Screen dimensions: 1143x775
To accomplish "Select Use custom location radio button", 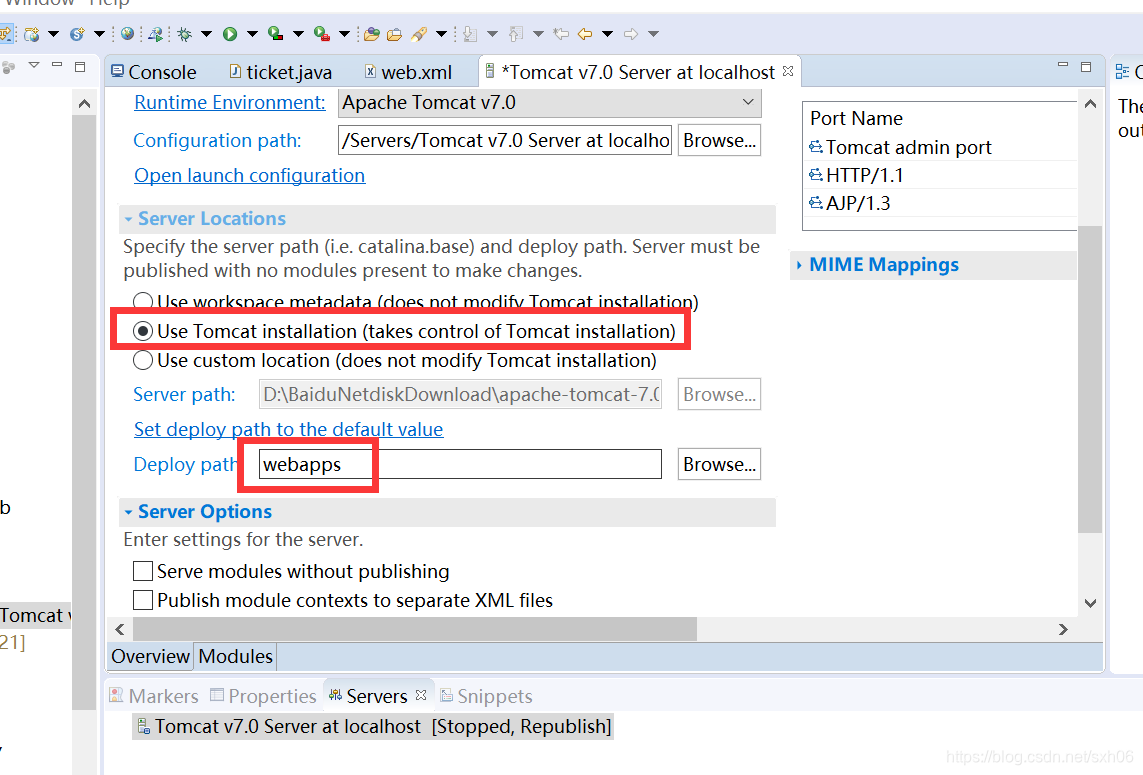I will (143, 360).
